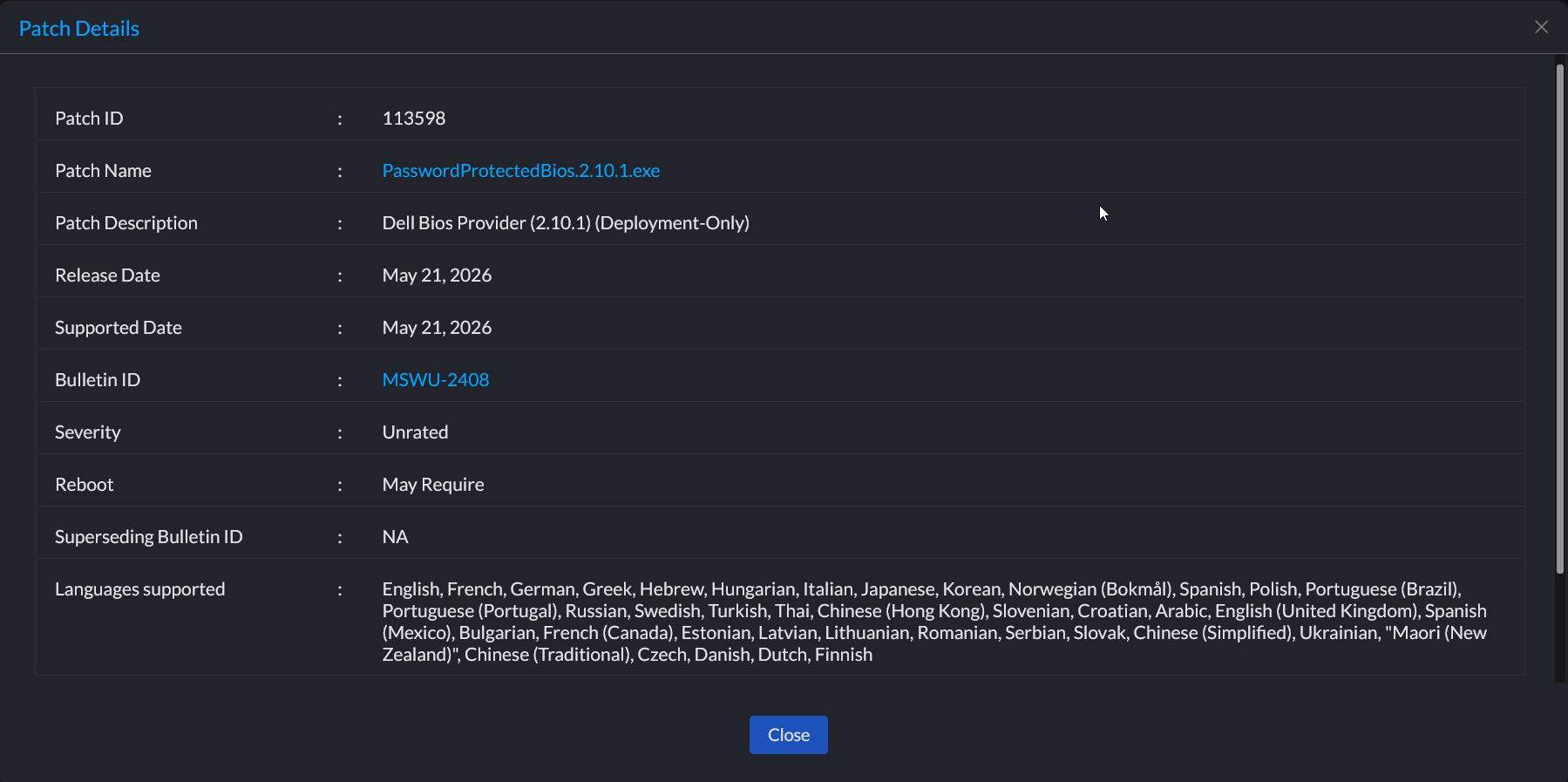
Task: Open PasswordProtectedBios.2.10.1.exe patch link
Action: tap(521, 171)
